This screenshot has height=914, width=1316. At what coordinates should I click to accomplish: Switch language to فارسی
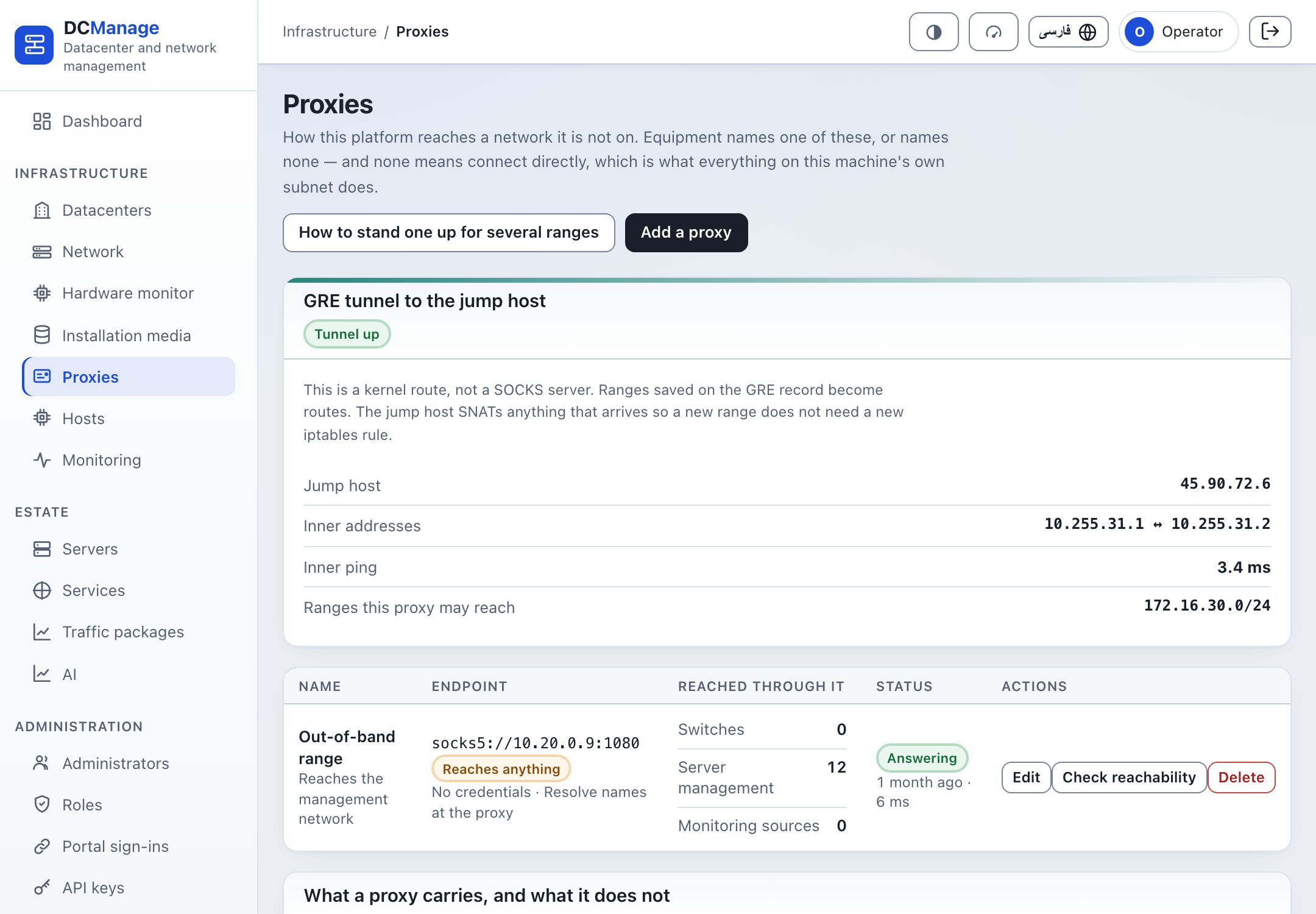click(x=1068, y=32)
